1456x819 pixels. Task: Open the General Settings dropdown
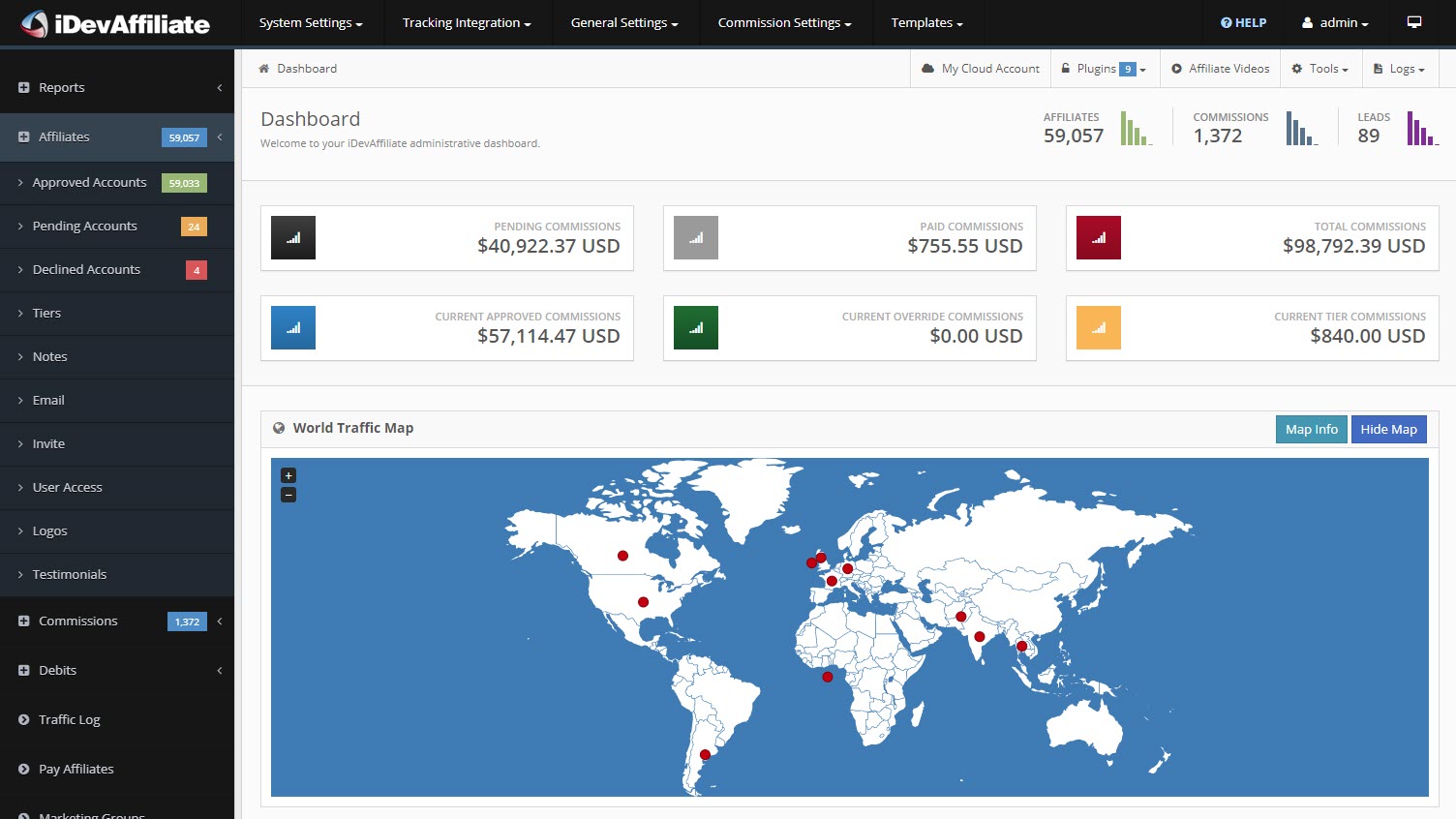pos(624,23)
